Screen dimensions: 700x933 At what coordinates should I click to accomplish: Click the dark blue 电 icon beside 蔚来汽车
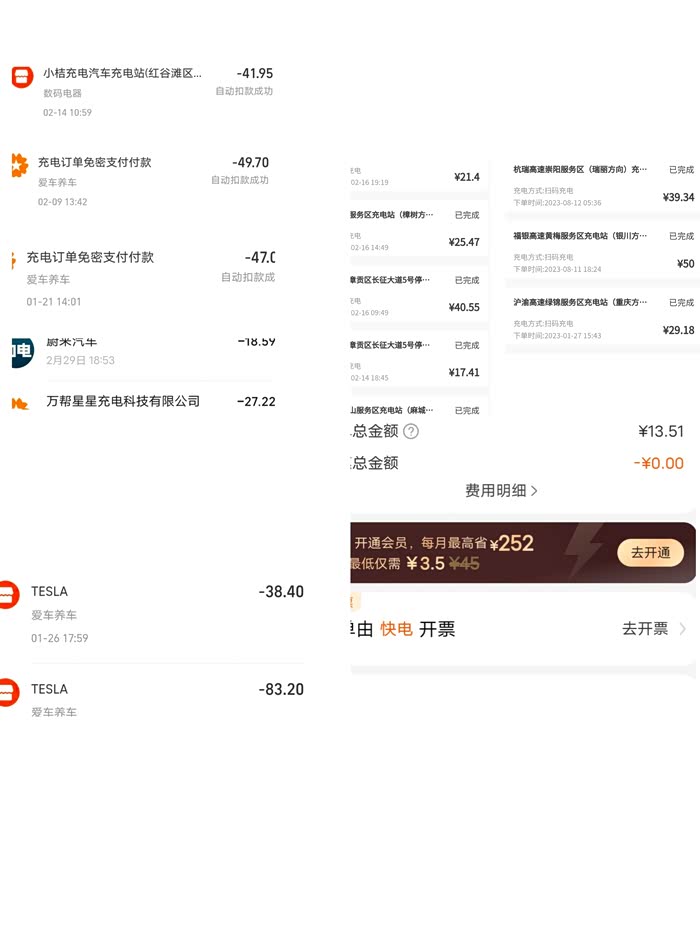(x=22, y=352)
